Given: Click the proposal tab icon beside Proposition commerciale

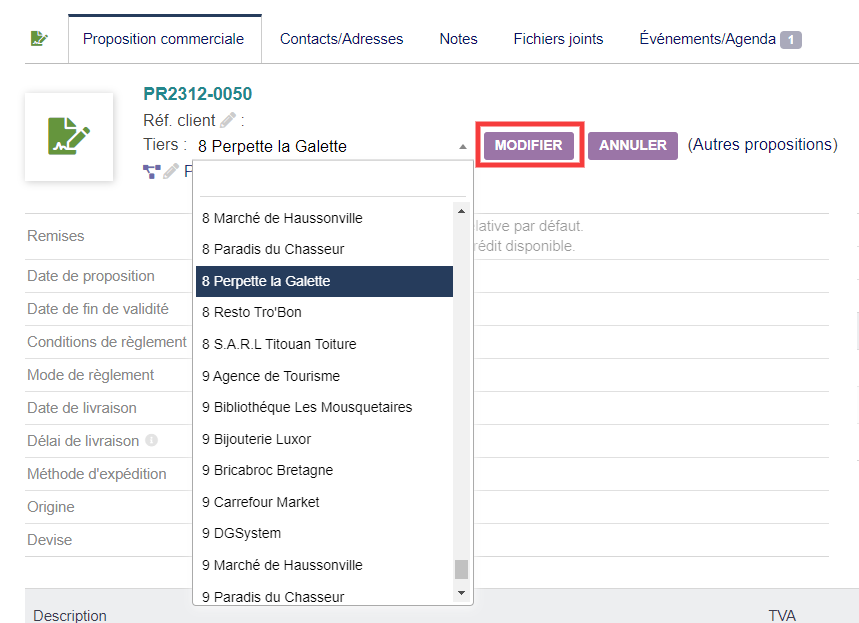Looking at the screenshot, I should click(39, 38).
